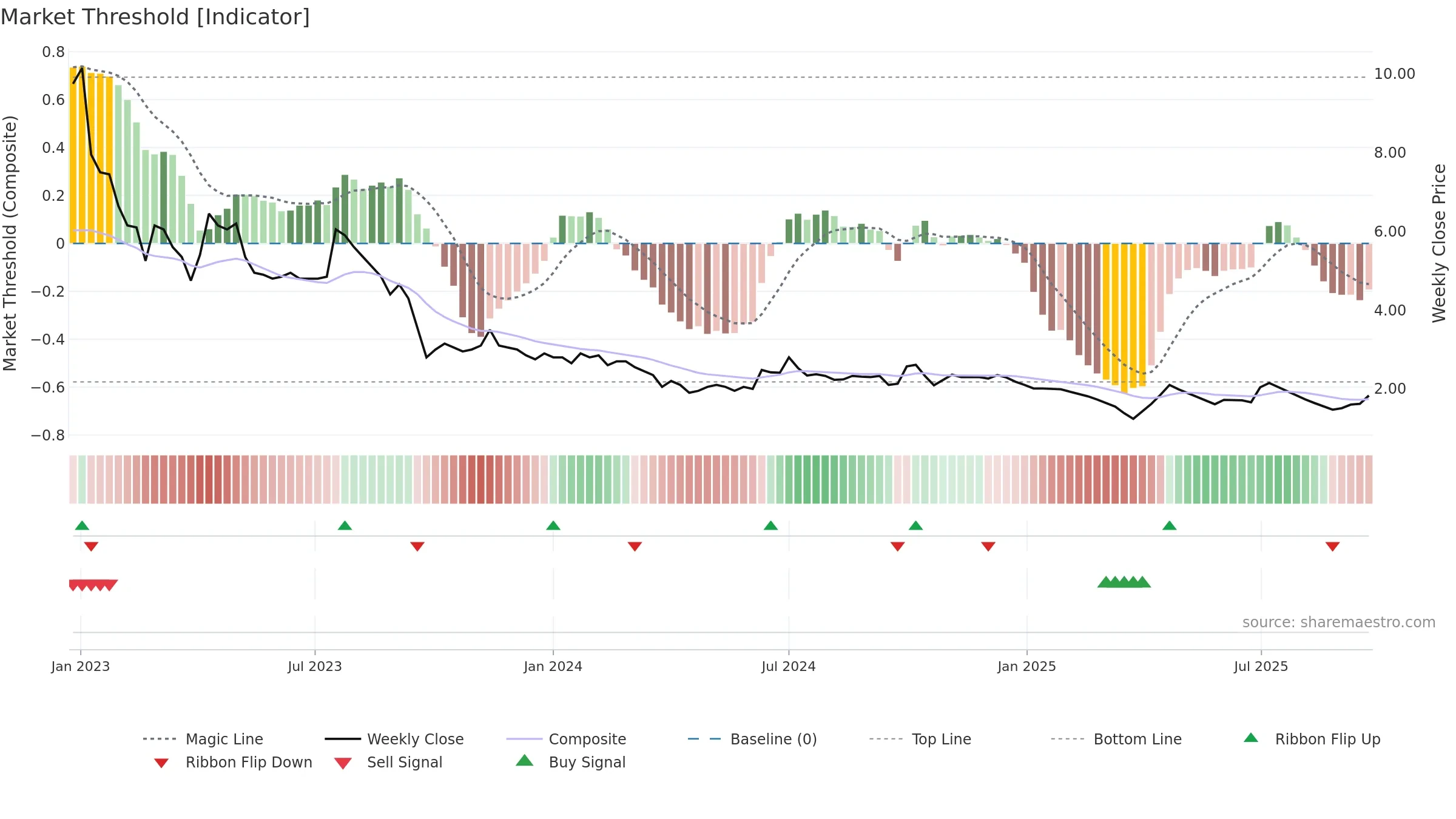Click the Ribbon Flip Down marker near Dec 2024
This screenshot has width=1456, height=819.
[x=988, y=547]
